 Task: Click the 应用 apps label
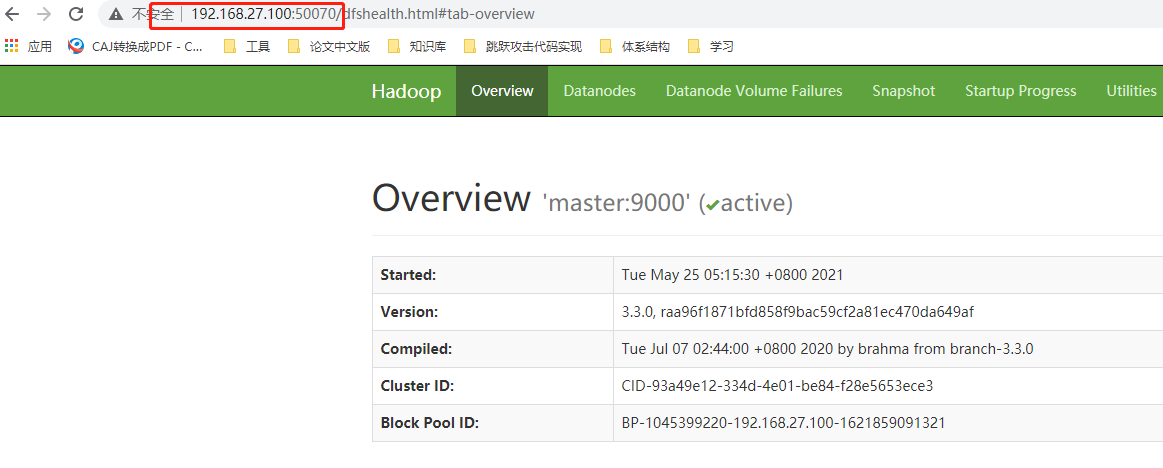[39, 47]
